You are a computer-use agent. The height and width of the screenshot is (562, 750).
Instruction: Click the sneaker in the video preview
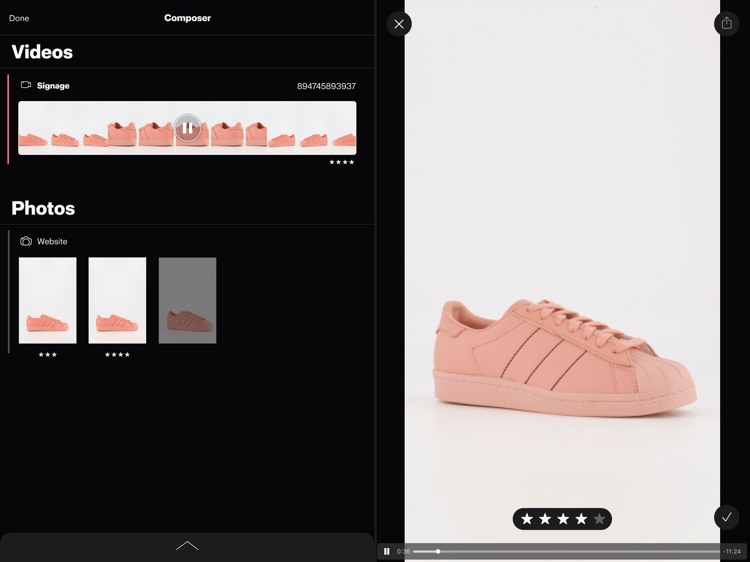[x=565, y=357]
